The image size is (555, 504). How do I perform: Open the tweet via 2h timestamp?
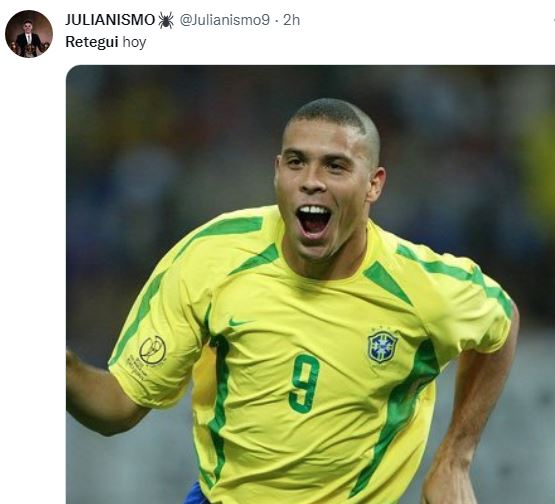(291, 20)
